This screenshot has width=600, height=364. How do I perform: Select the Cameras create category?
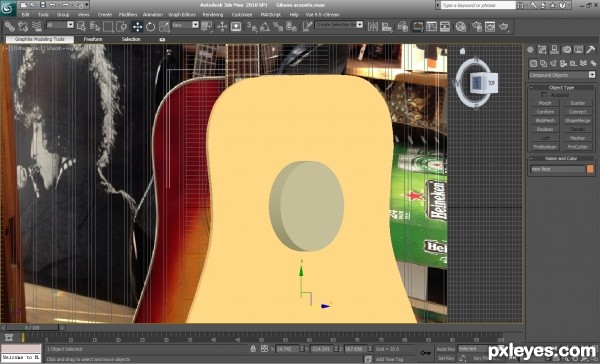tap(563, 63)
